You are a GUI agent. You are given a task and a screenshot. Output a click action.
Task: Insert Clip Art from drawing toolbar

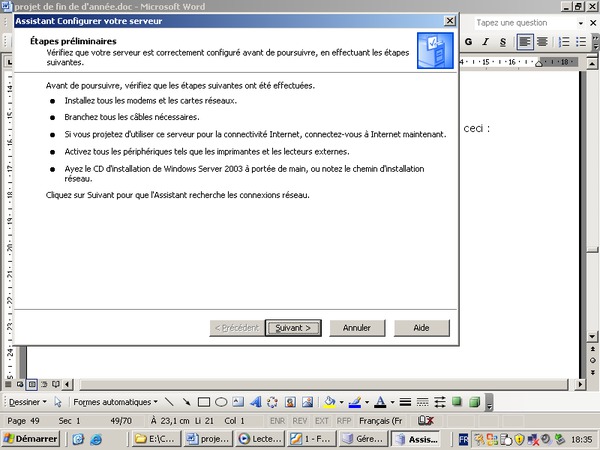[x=290, y=402]
